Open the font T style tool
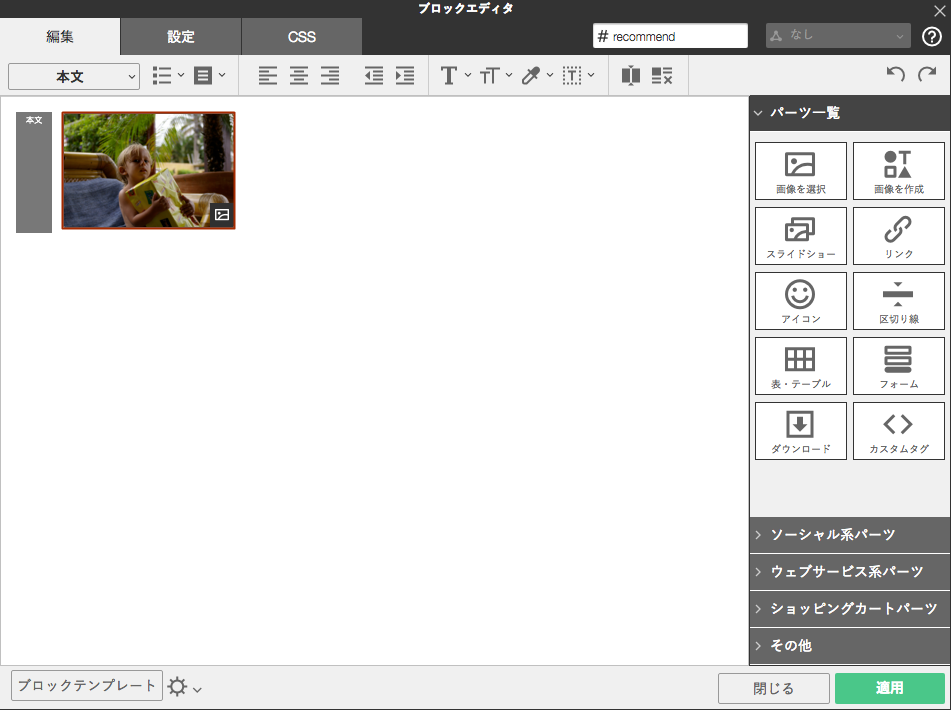 click(x=455, y=76)
